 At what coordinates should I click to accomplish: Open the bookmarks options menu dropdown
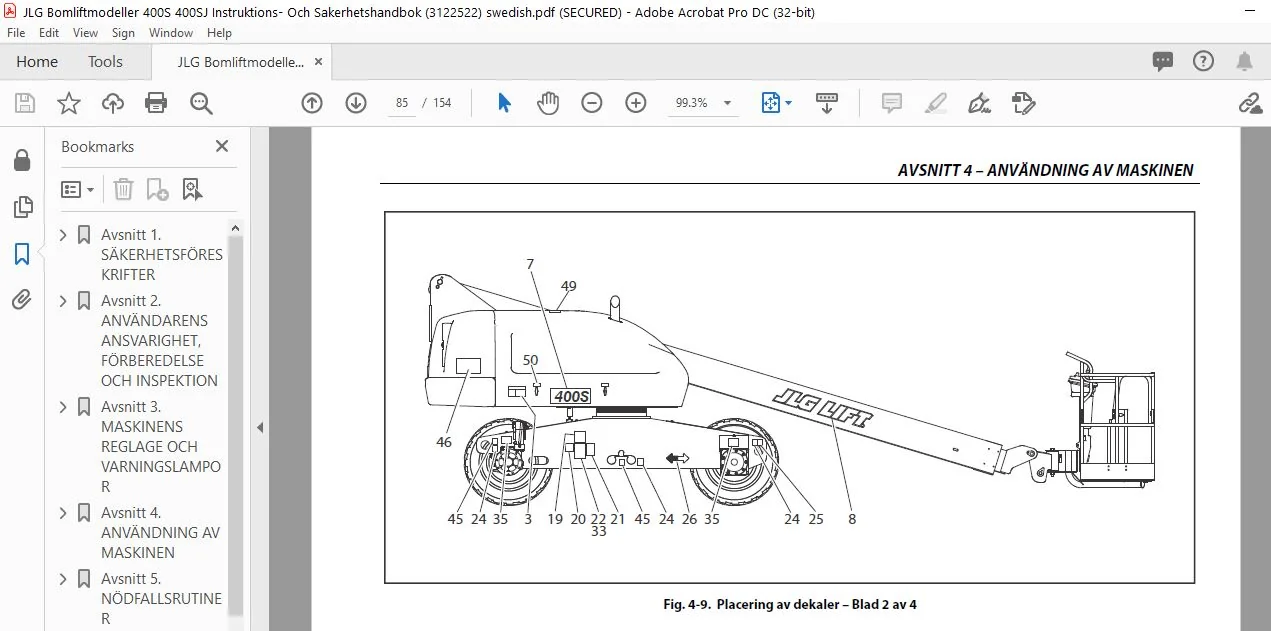point(78,189)
